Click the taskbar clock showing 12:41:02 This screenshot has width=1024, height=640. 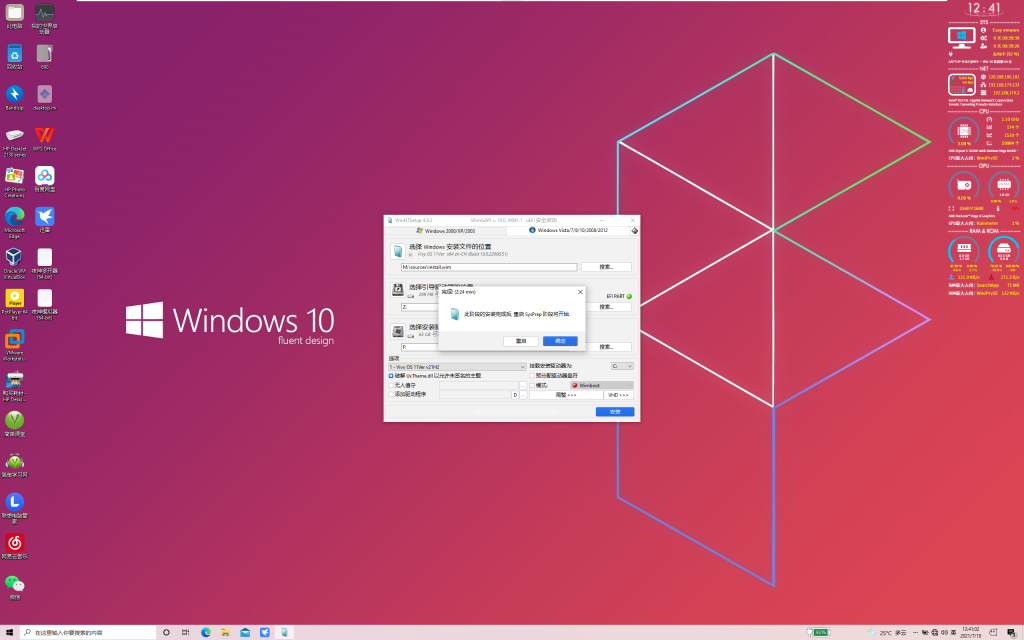[971, 632]
